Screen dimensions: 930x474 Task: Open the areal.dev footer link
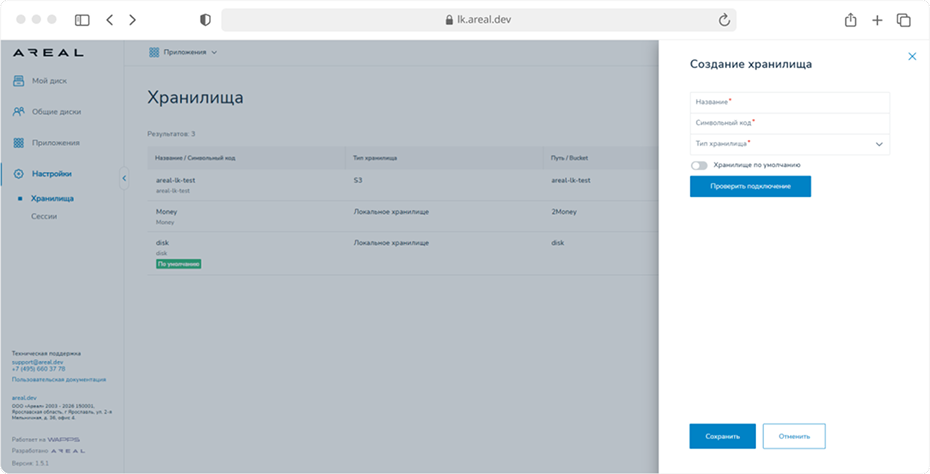point(24,398)
